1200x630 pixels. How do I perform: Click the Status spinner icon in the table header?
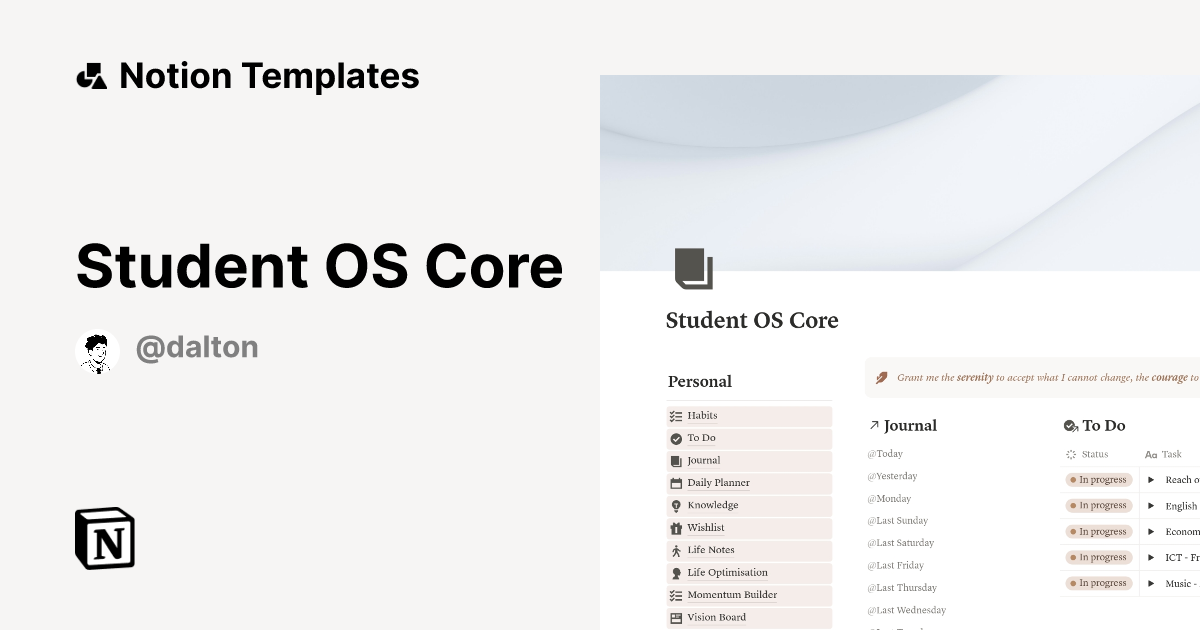tap(1073, 454)
